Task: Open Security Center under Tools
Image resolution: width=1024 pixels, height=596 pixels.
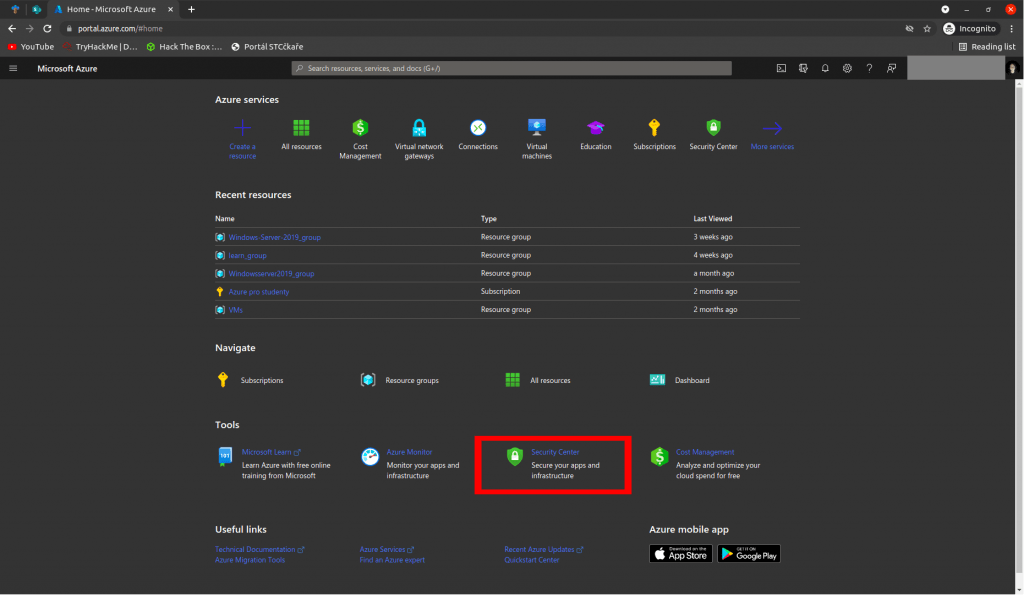Action: tap(555, 453)
